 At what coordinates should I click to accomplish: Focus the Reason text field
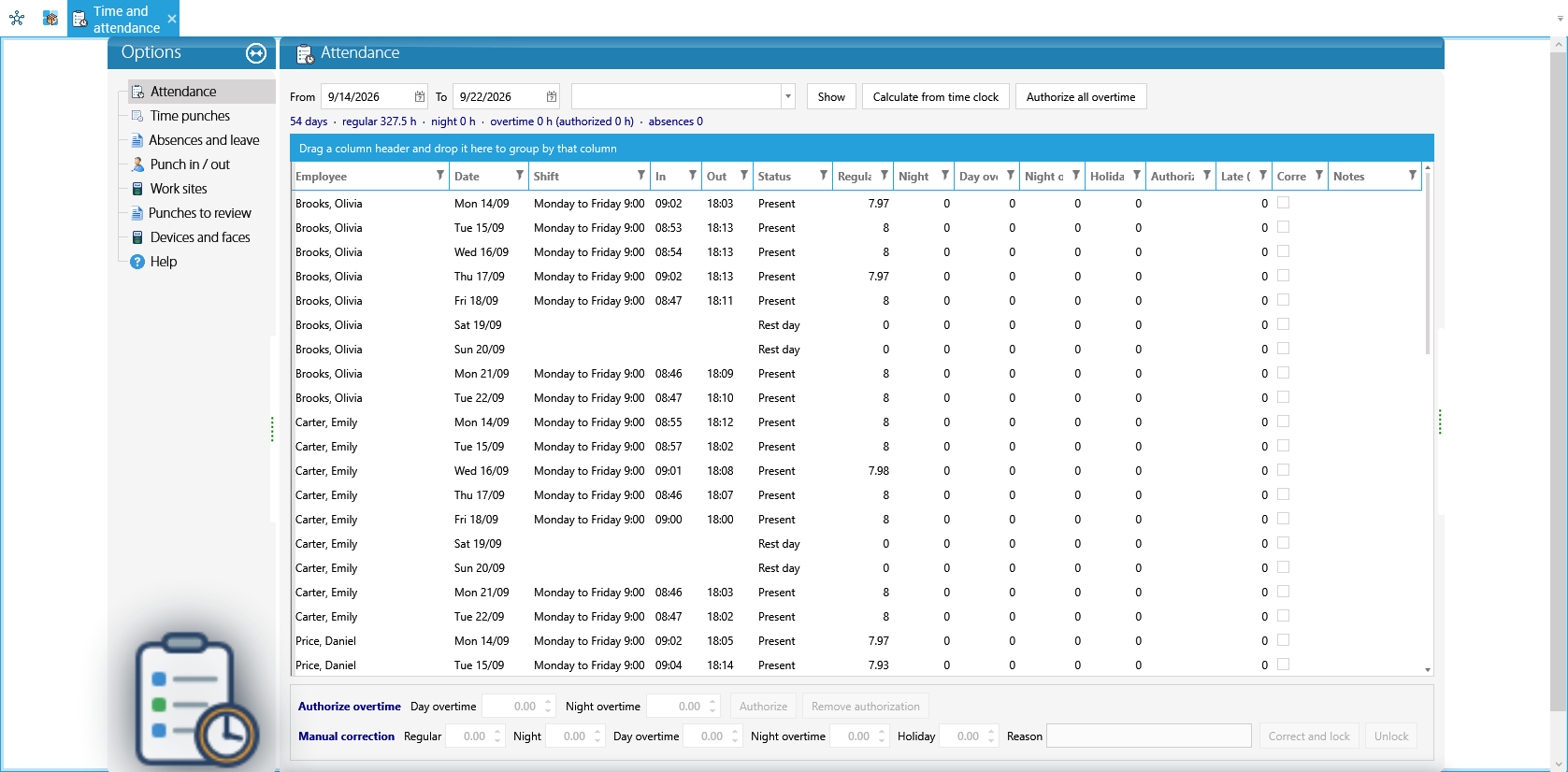1149,736
